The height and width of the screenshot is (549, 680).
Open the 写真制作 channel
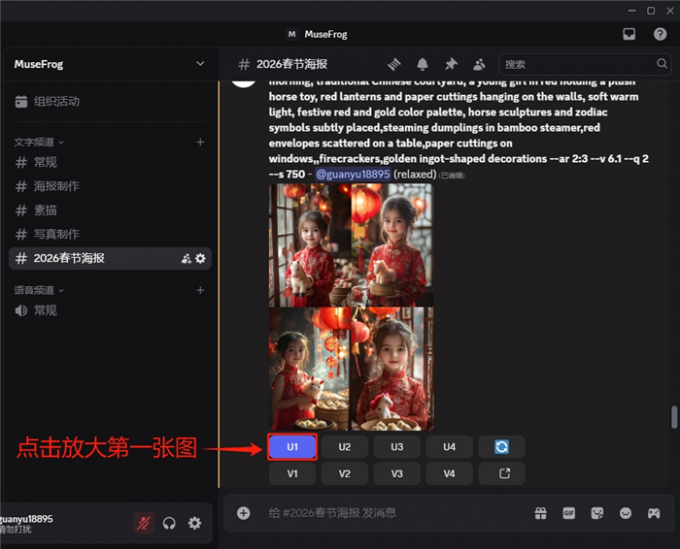click(x=110, y=234)
